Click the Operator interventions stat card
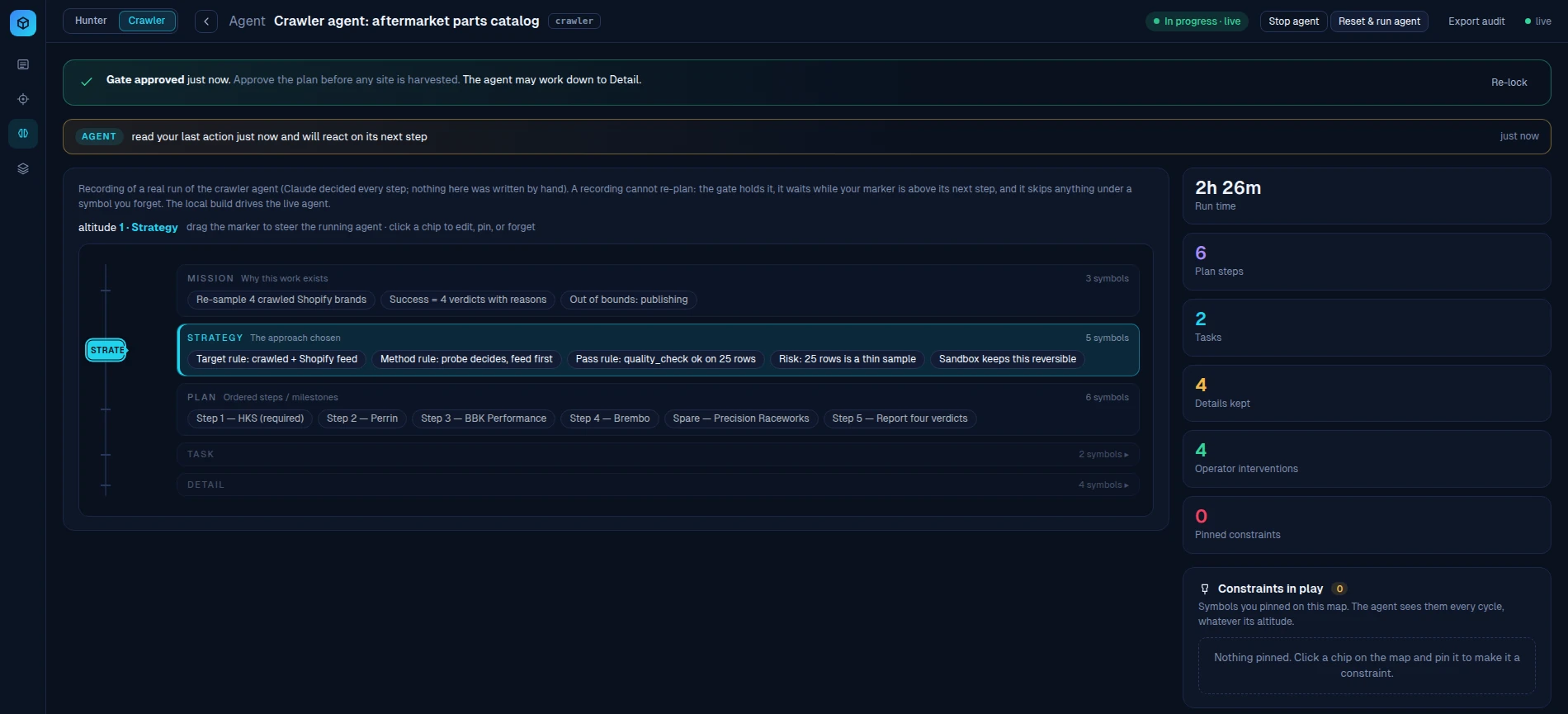1568x714 pixels. [x=1367, y=459]
